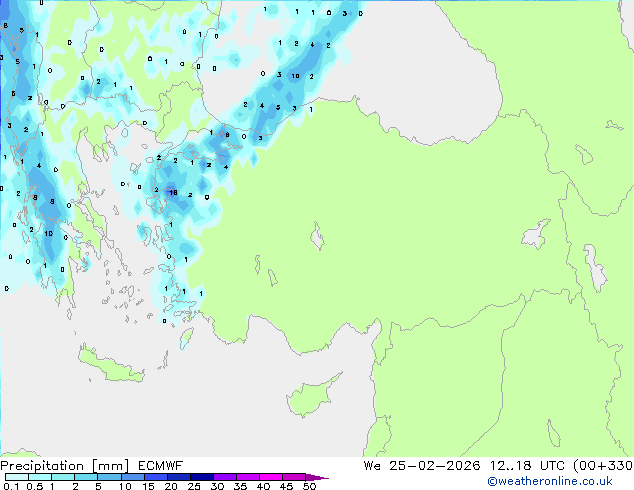Click the weatheronline.co.uk copyright link
Image resolution: width=634 pixels, height=490 pixels.
(563, 481)
